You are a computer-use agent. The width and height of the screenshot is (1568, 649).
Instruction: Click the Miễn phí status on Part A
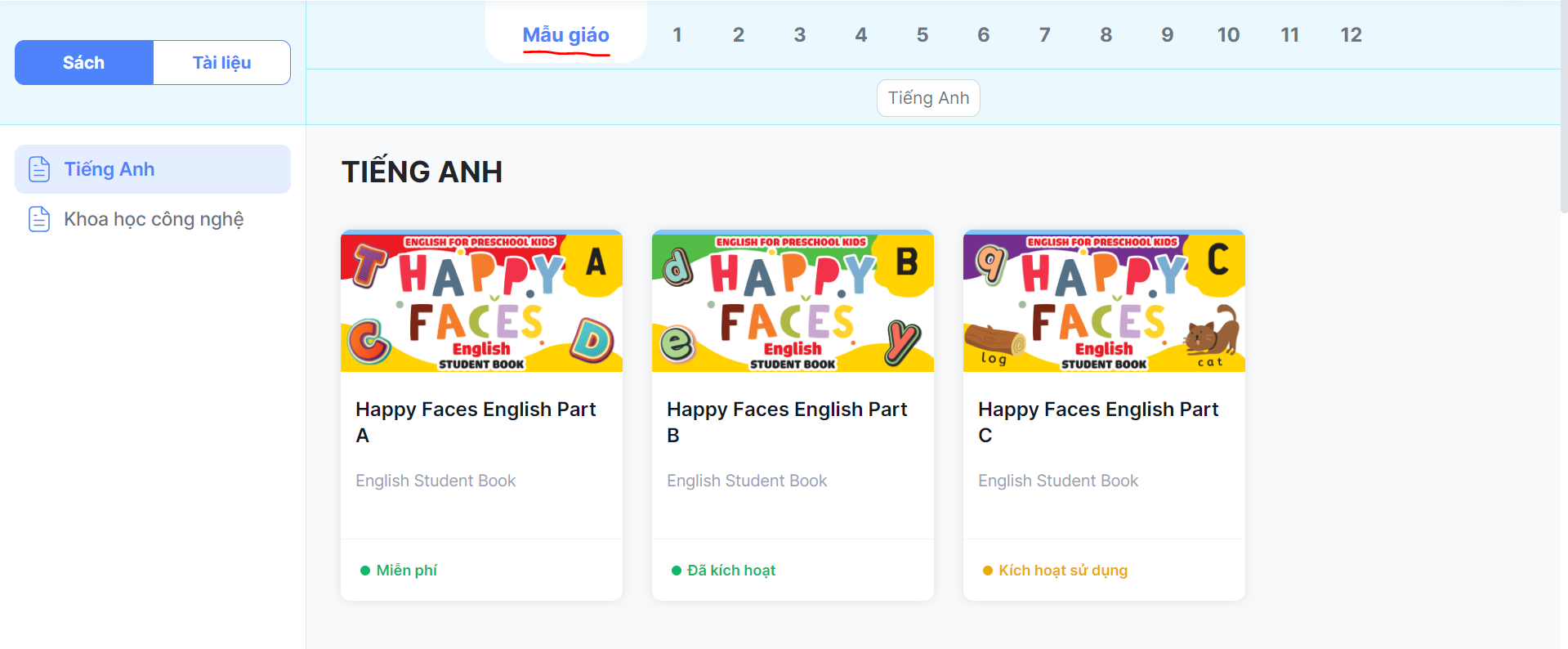click(406, 571)
